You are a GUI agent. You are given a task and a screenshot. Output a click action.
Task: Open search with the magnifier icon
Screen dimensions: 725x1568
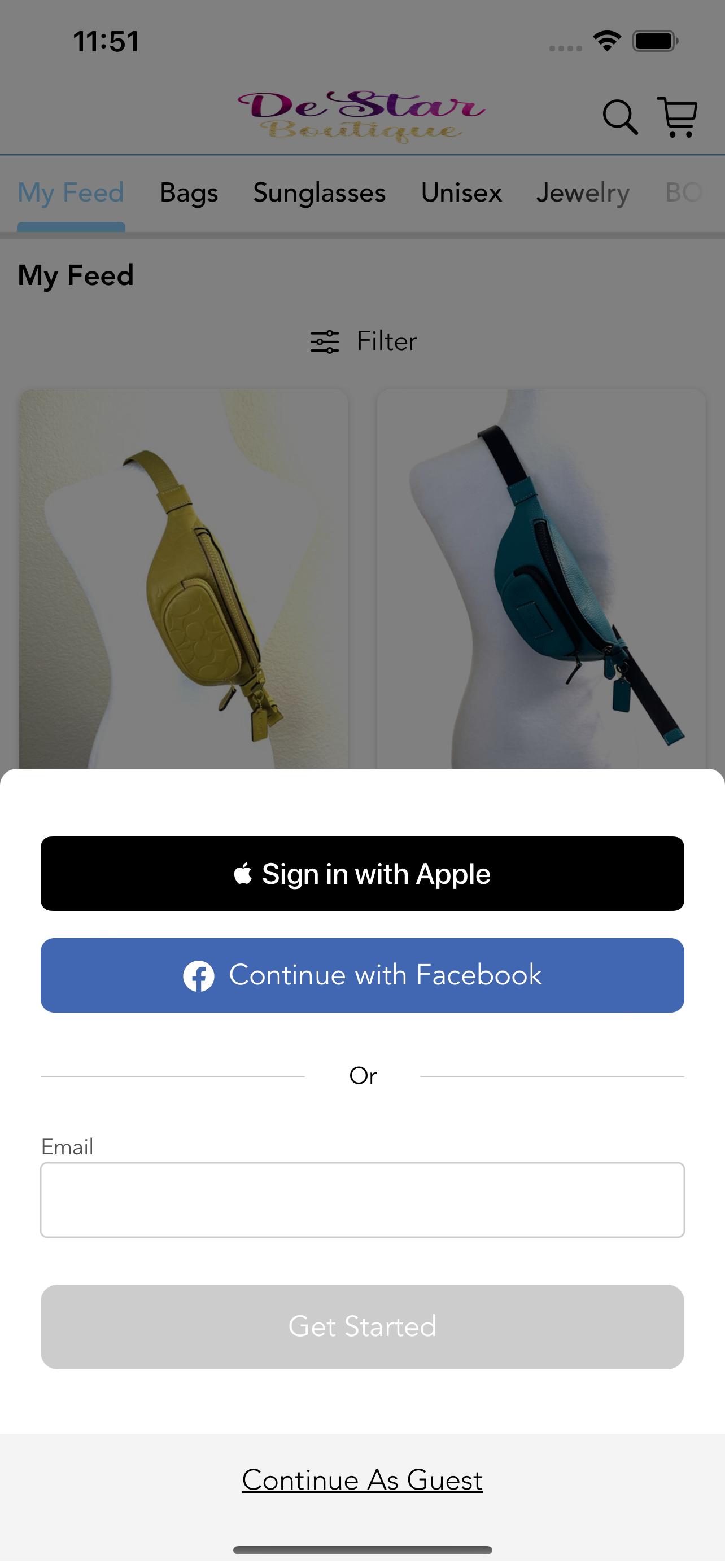click(x=619, y=117)
